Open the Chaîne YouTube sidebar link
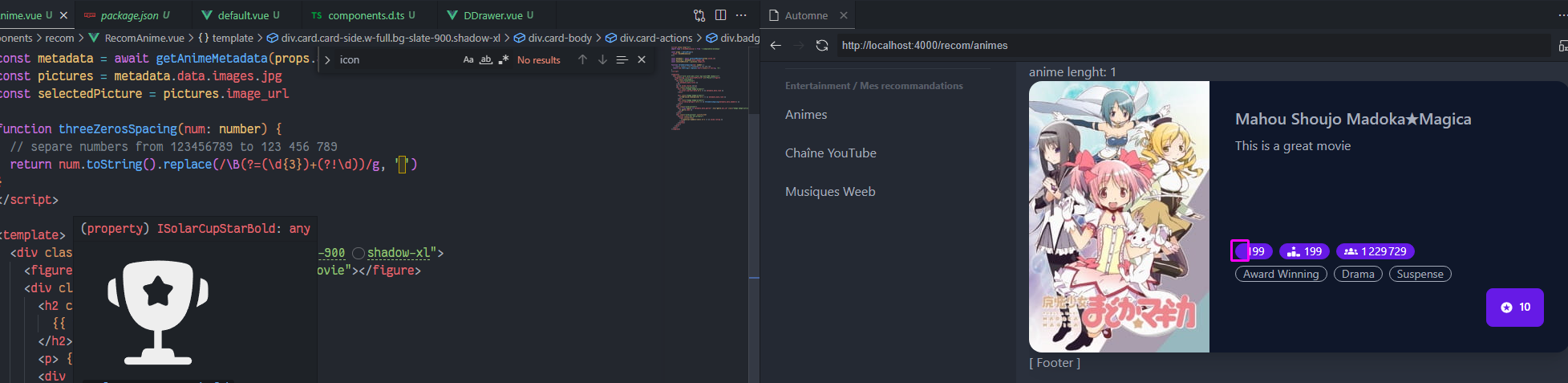Image resolution: width=1568 pixels, height=383 pixels. click(830, 153)
